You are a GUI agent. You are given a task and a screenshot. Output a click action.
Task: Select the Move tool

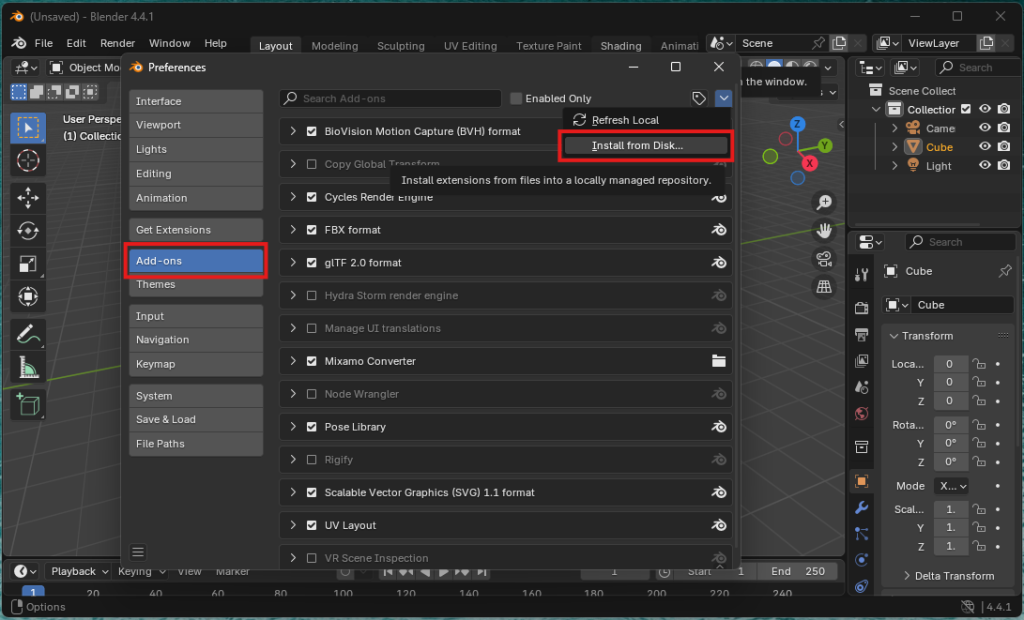coord(27,198)
